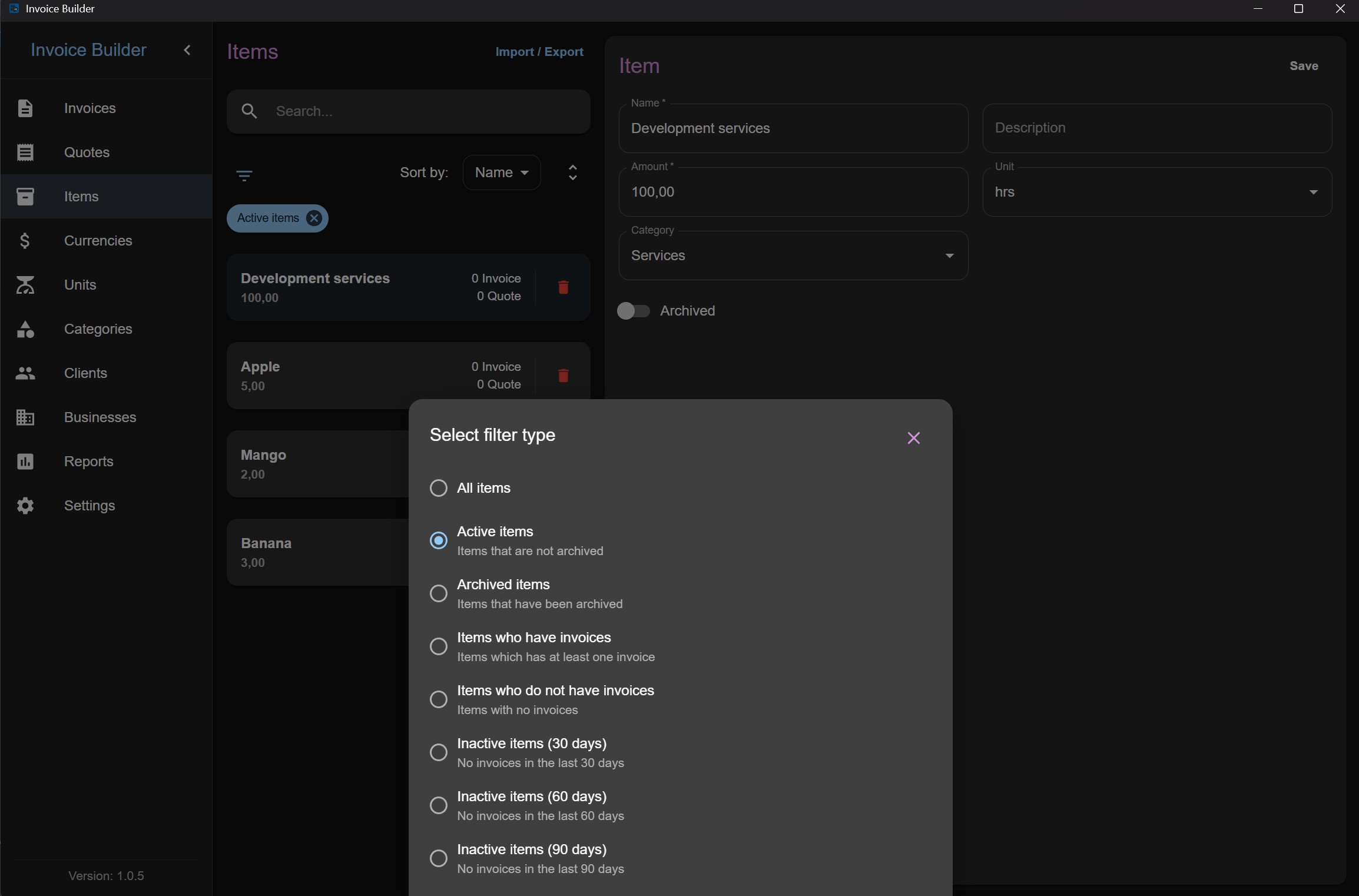Click in the Search items field
Viewport: 1359px width, 896px height.
409,111
